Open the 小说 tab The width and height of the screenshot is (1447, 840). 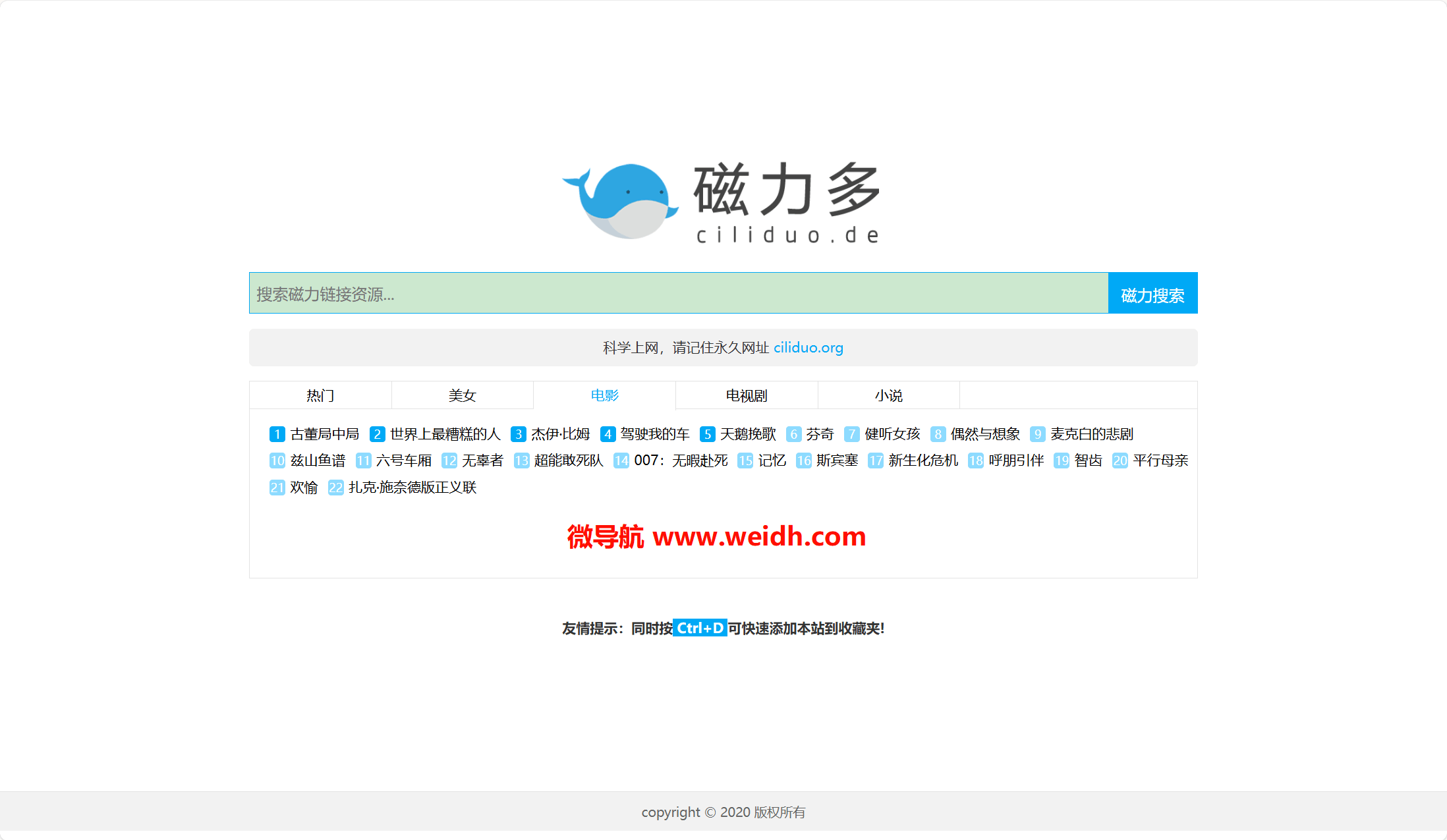tap(888, 395)
